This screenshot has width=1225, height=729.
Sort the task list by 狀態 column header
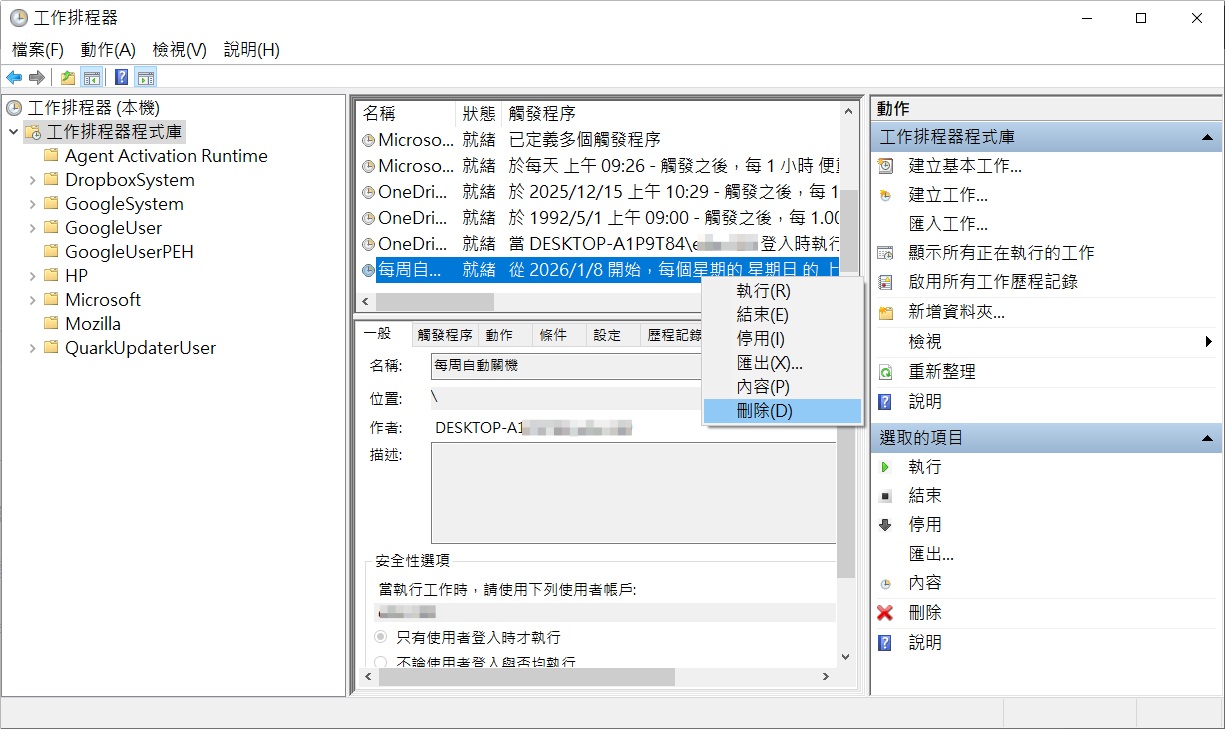(x=478, y=113)
